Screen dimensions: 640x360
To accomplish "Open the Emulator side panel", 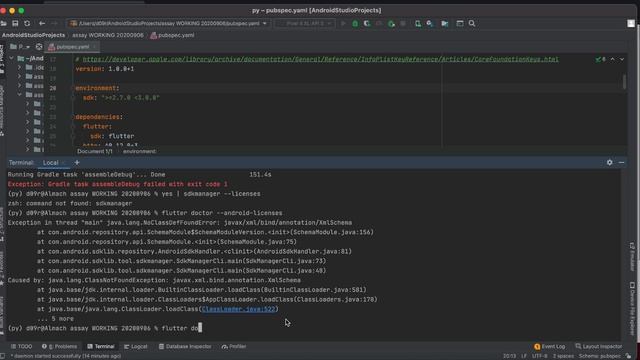I will (x=632, y=257).
